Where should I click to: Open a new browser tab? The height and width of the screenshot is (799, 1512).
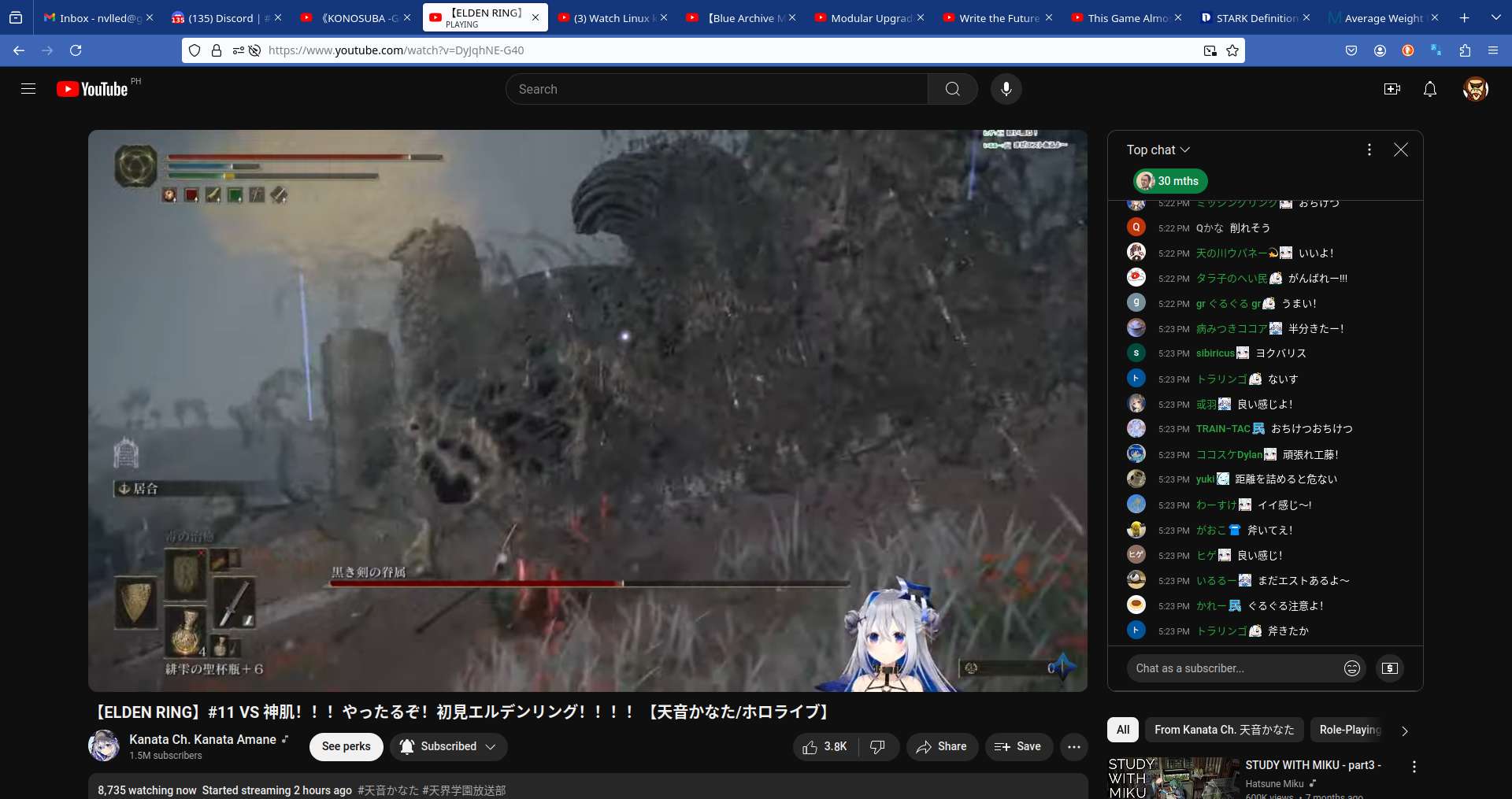coord(1465,17)
